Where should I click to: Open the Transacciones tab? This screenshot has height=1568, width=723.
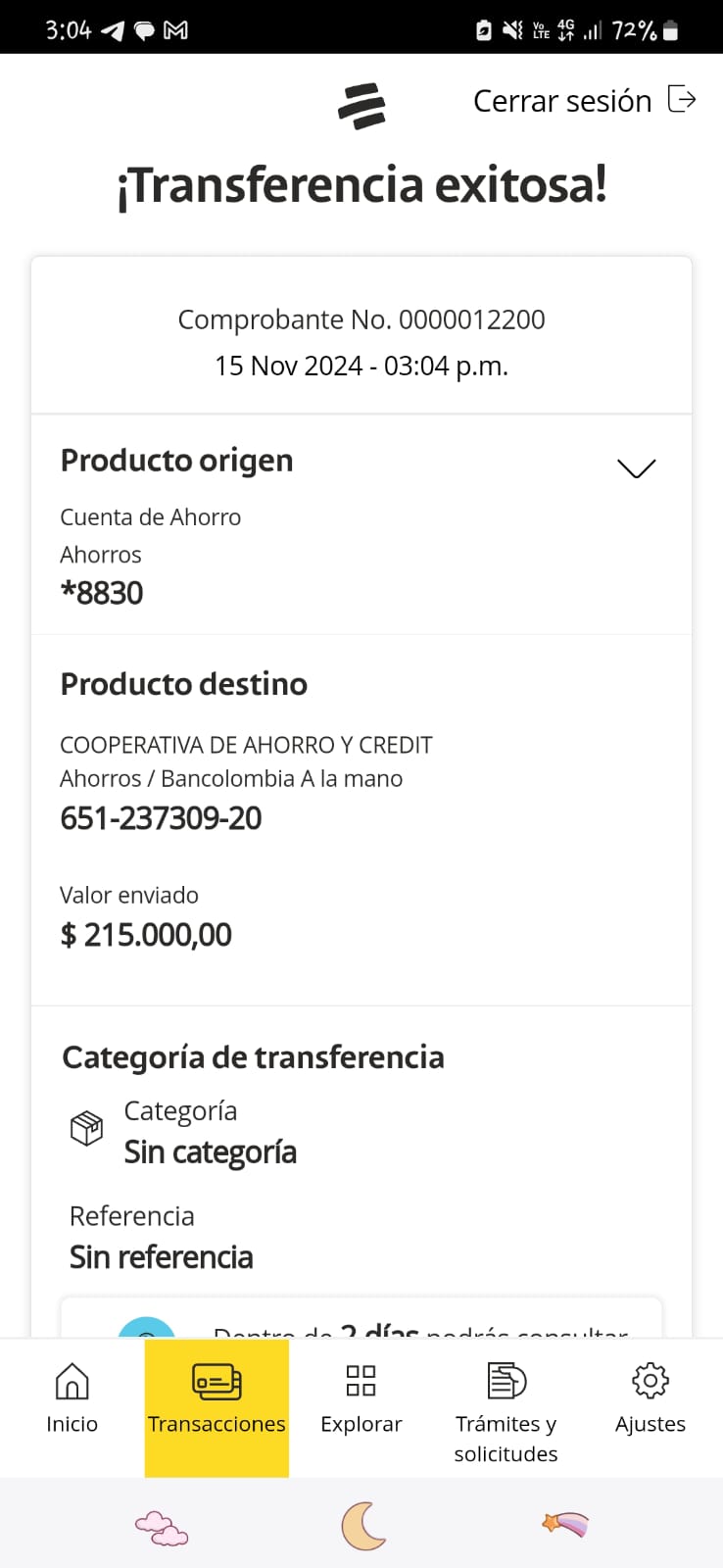pos(217,1398)
